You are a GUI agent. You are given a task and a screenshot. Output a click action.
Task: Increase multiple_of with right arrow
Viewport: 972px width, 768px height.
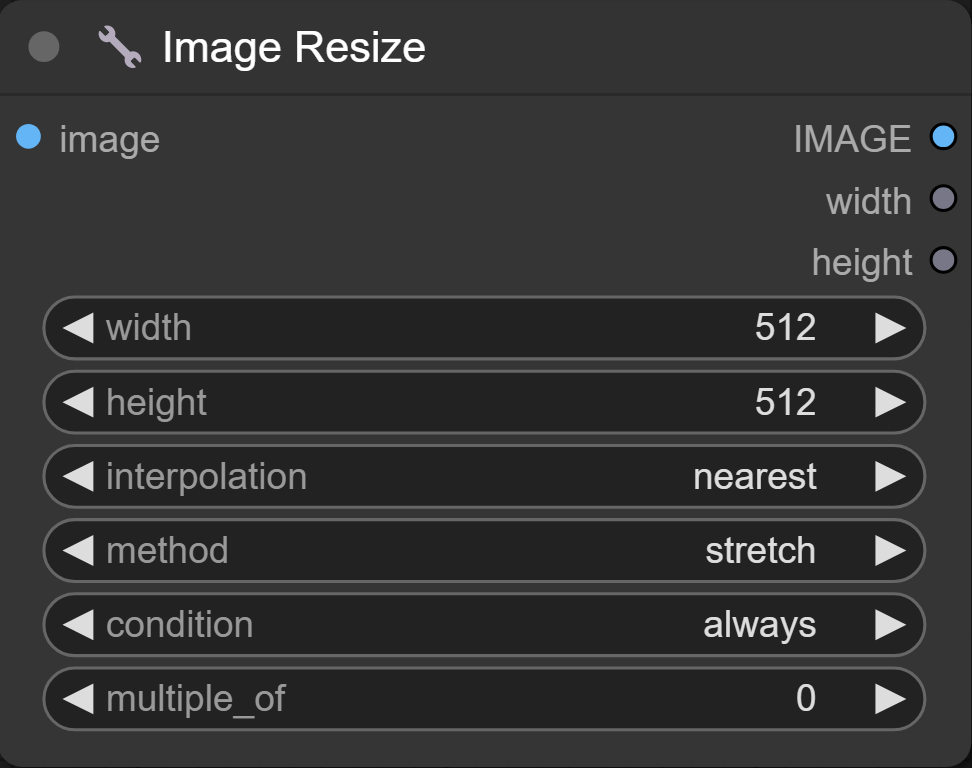(890, 698)
